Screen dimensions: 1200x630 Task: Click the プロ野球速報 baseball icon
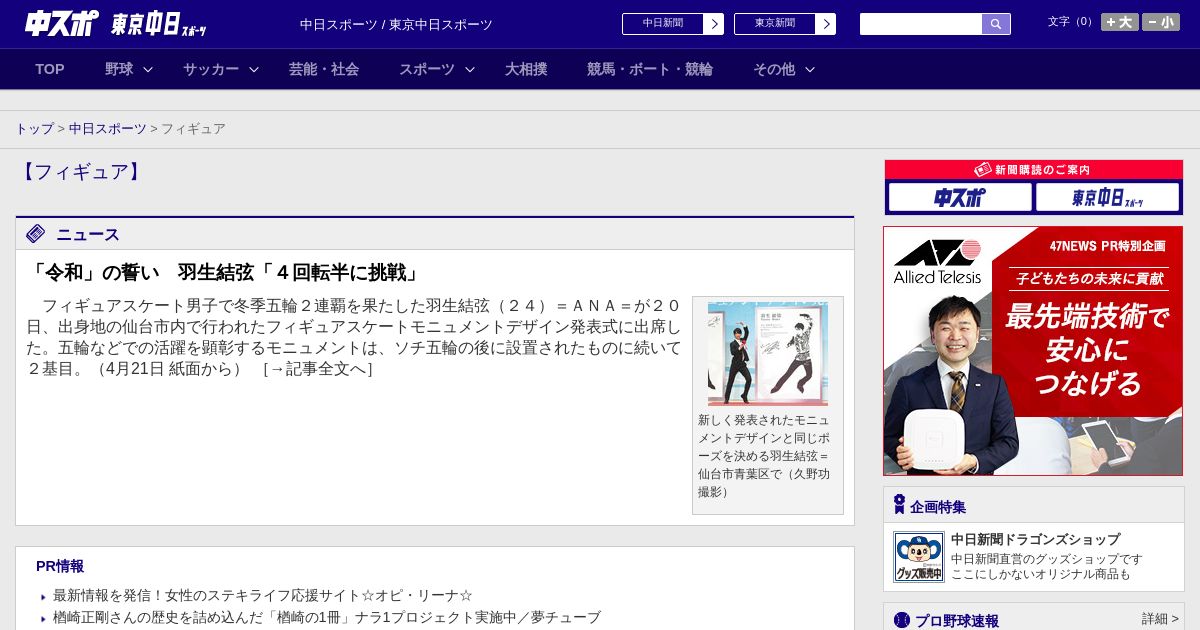pyautogui.click(x=902, y=621)
